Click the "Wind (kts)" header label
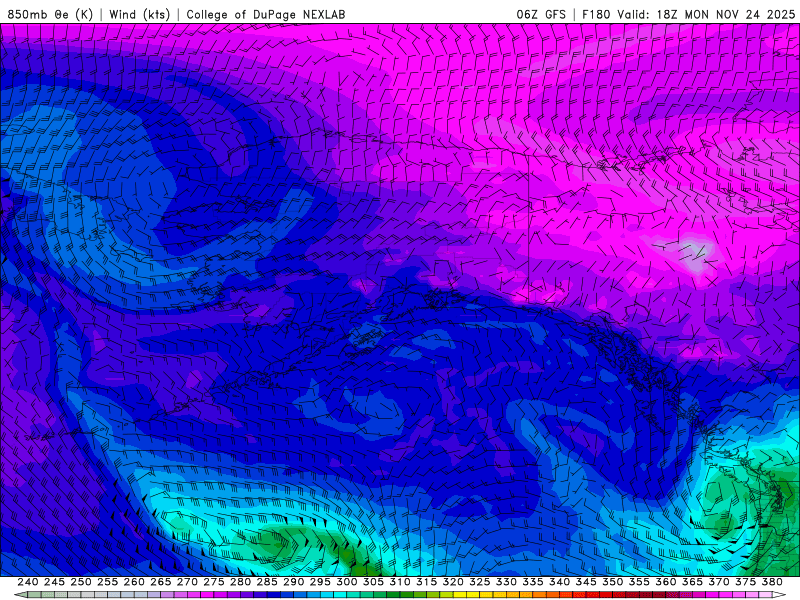The image size is (800, 600). pyautogui.click(x=139, y=14)
